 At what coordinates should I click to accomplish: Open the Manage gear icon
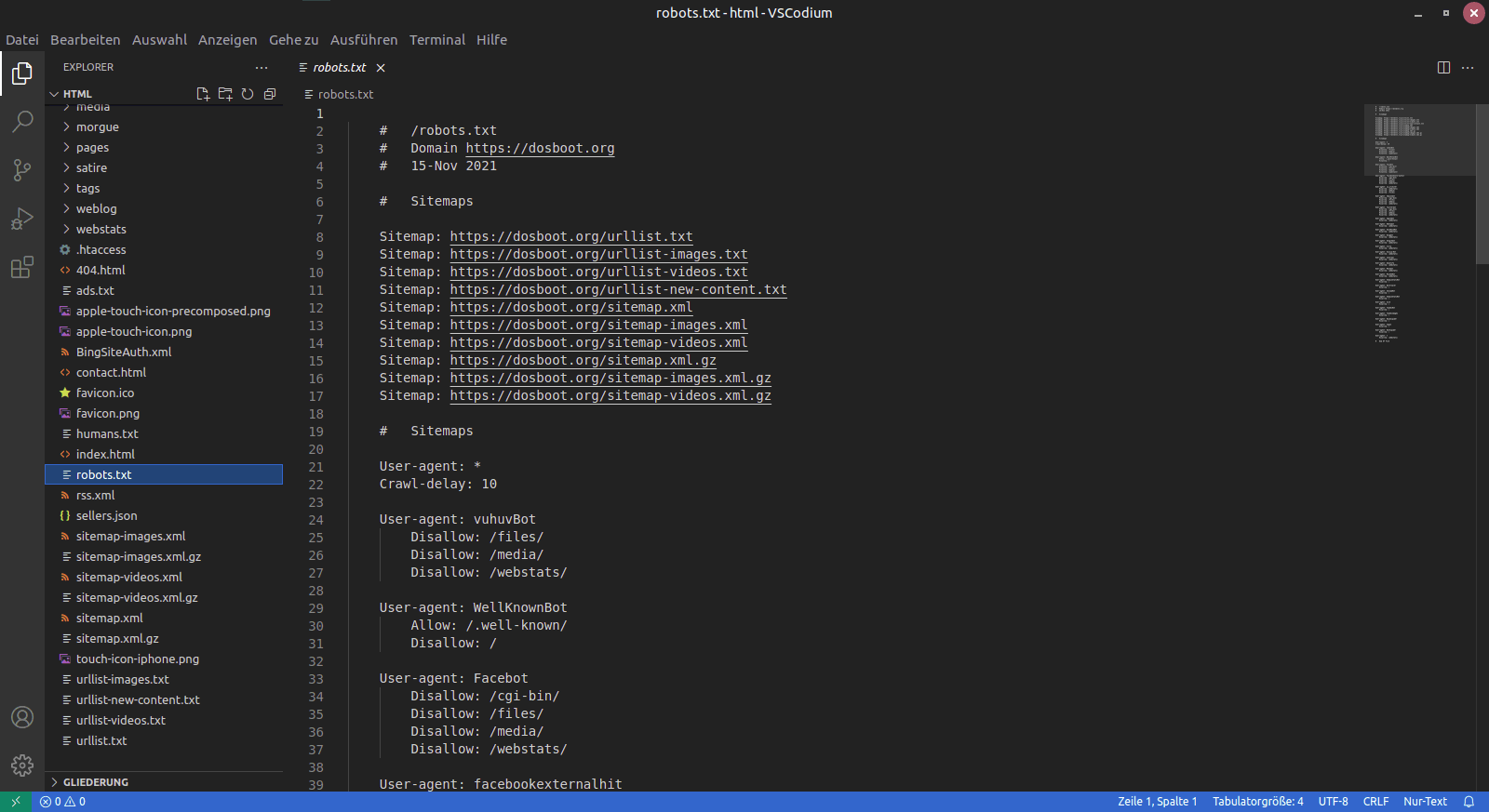tap(22, 765)
